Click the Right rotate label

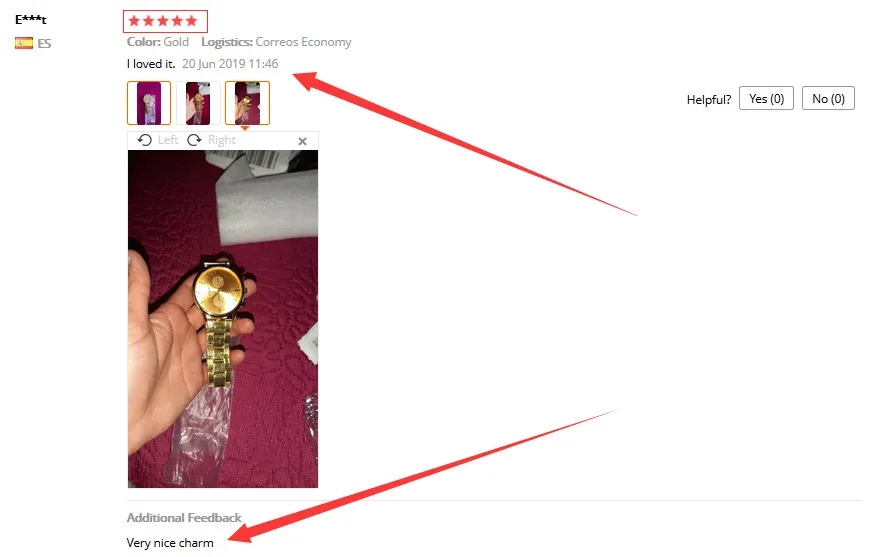click(222, 140)
